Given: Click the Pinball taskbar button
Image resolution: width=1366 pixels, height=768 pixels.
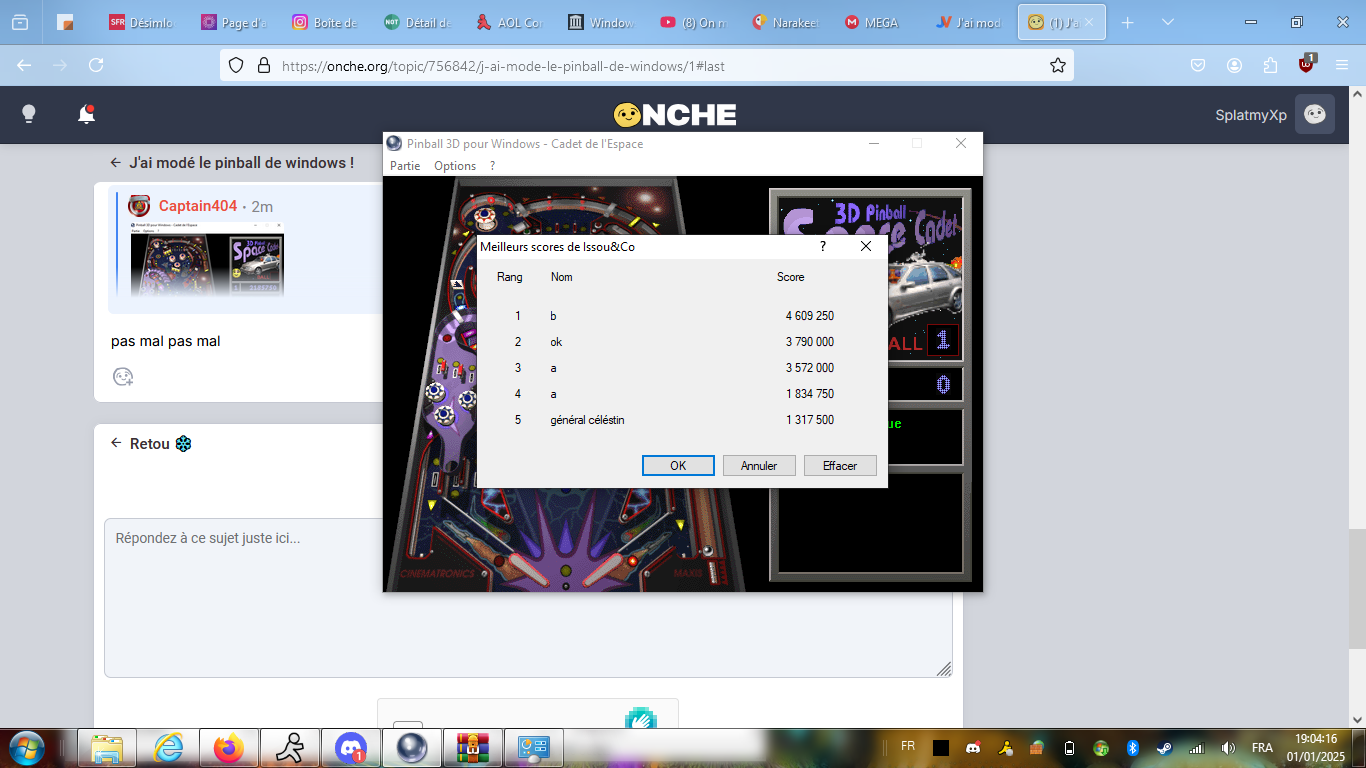Looking at the screenshot, I should tap(412, 748).
